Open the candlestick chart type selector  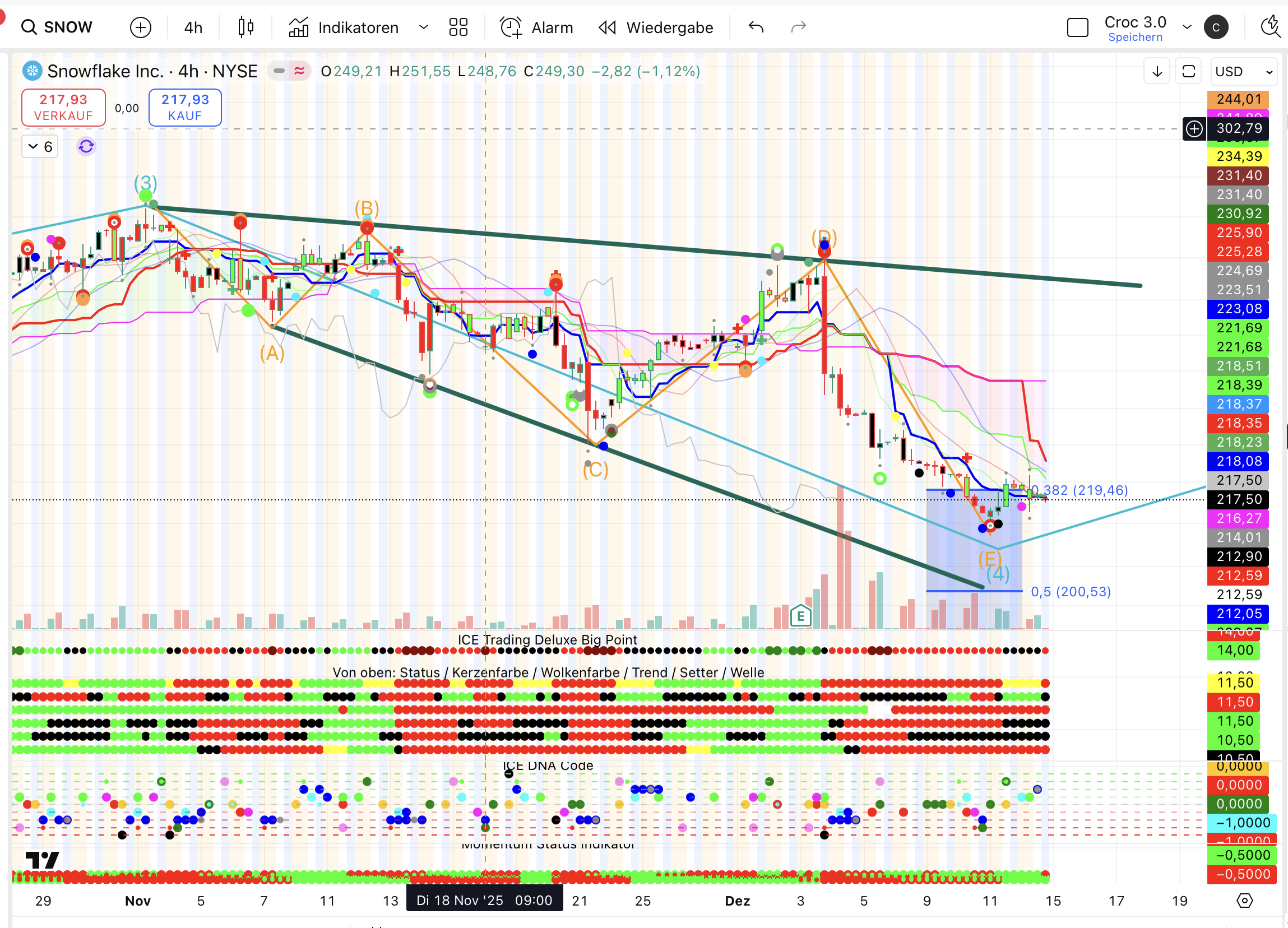coord(245,27)
